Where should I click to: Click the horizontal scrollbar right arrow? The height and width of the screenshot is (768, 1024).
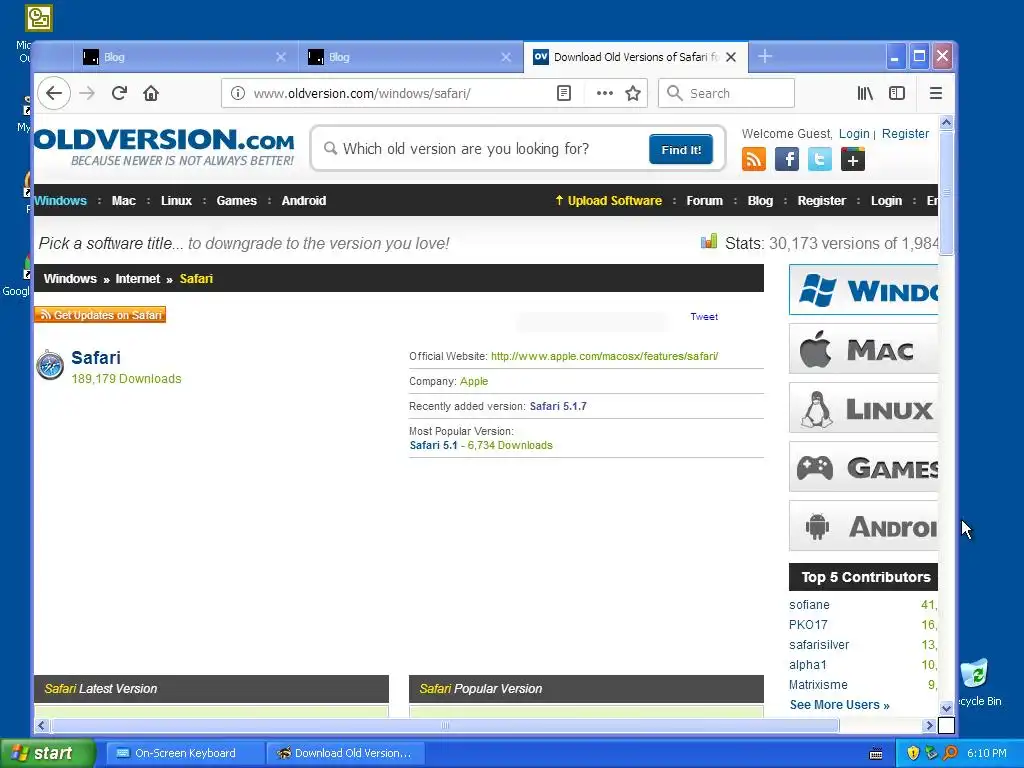click(x=929, y=726)
